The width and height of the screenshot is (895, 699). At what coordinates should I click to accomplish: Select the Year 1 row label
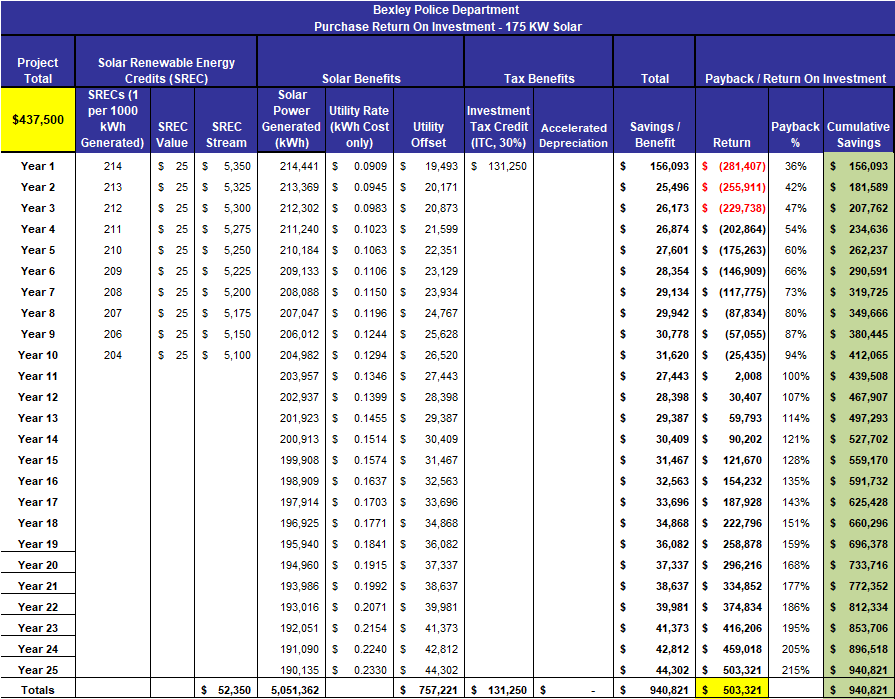[38, 166]
